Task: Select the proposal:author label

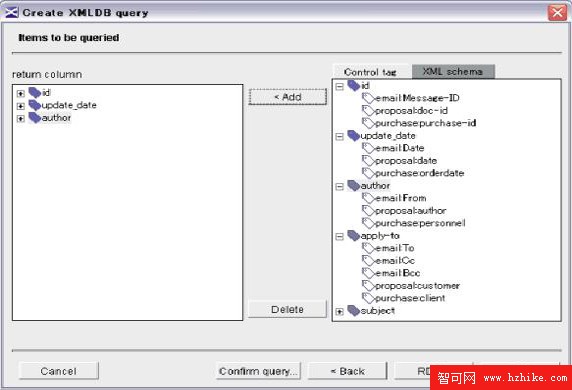Action: click(x=410, y=211)
